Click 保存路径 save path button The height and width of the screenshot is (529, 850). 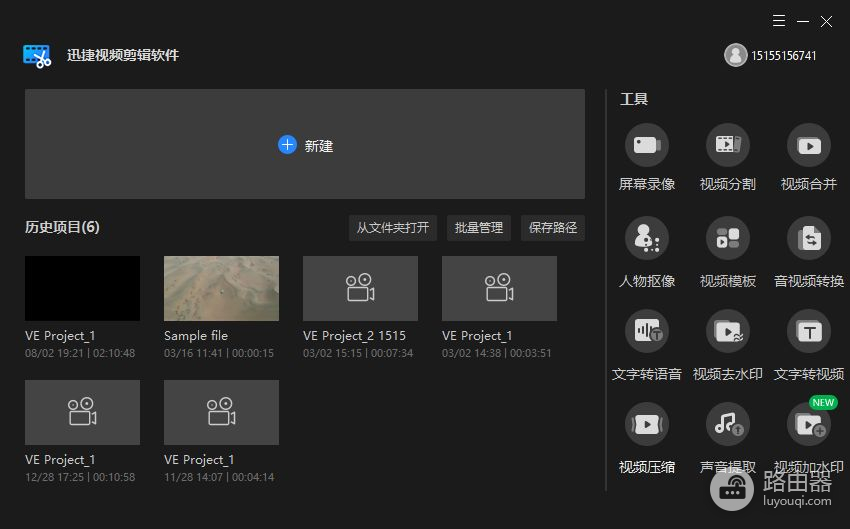pos(552,228)
